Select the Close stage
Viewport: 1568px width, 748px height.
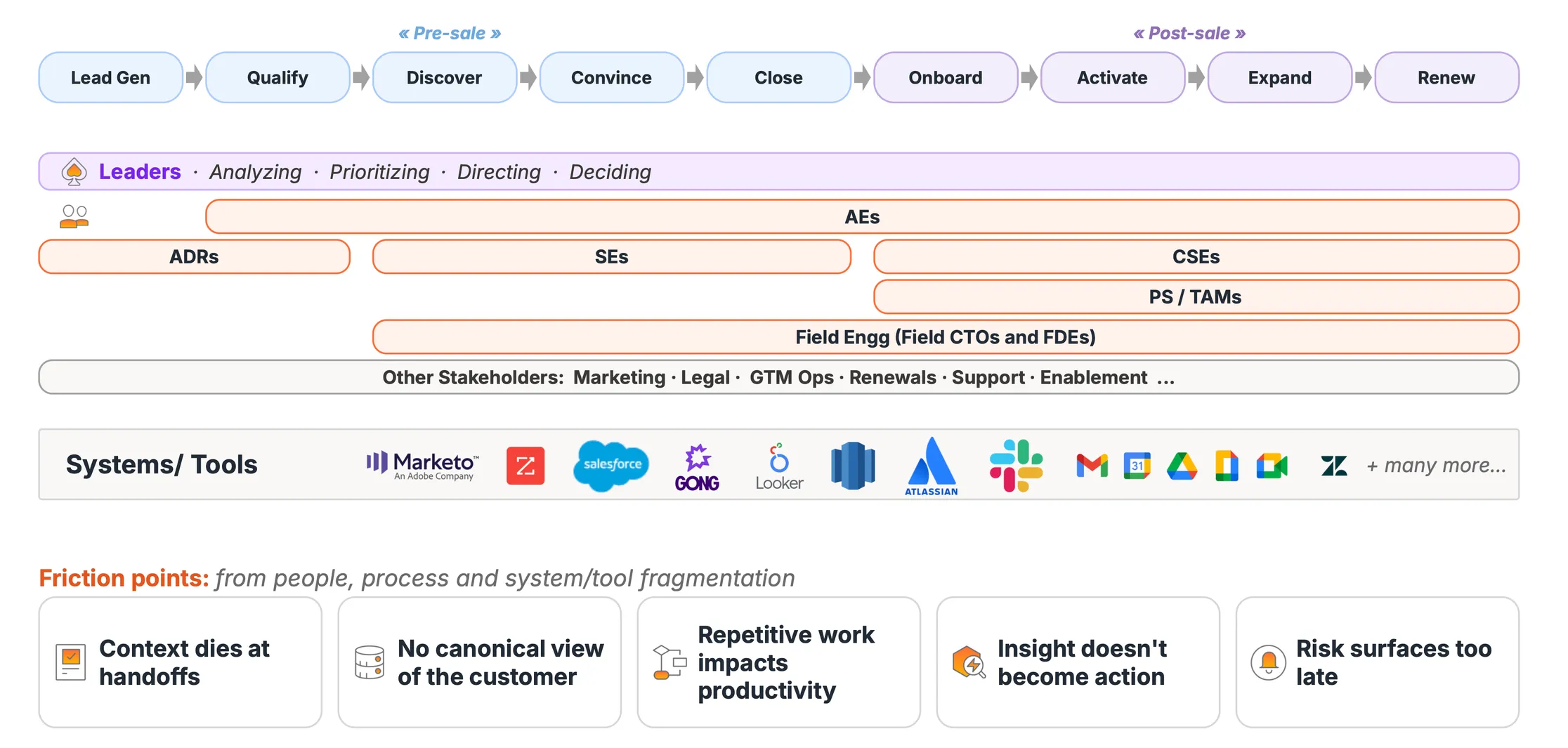click(x=779, y=77)
